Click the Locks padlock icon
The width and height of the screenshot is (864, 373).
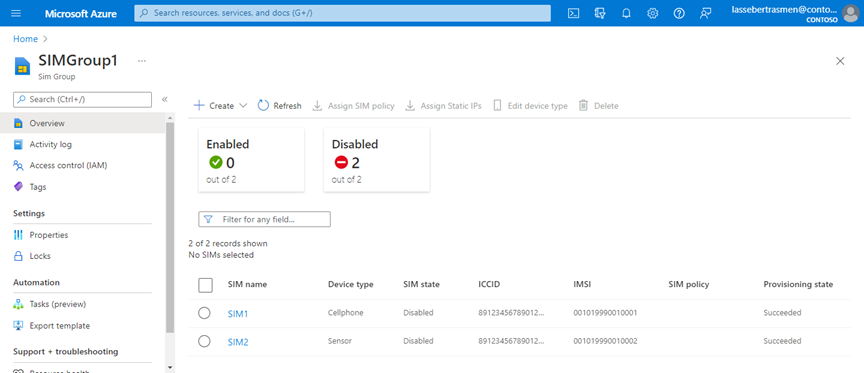coord(18,256)
